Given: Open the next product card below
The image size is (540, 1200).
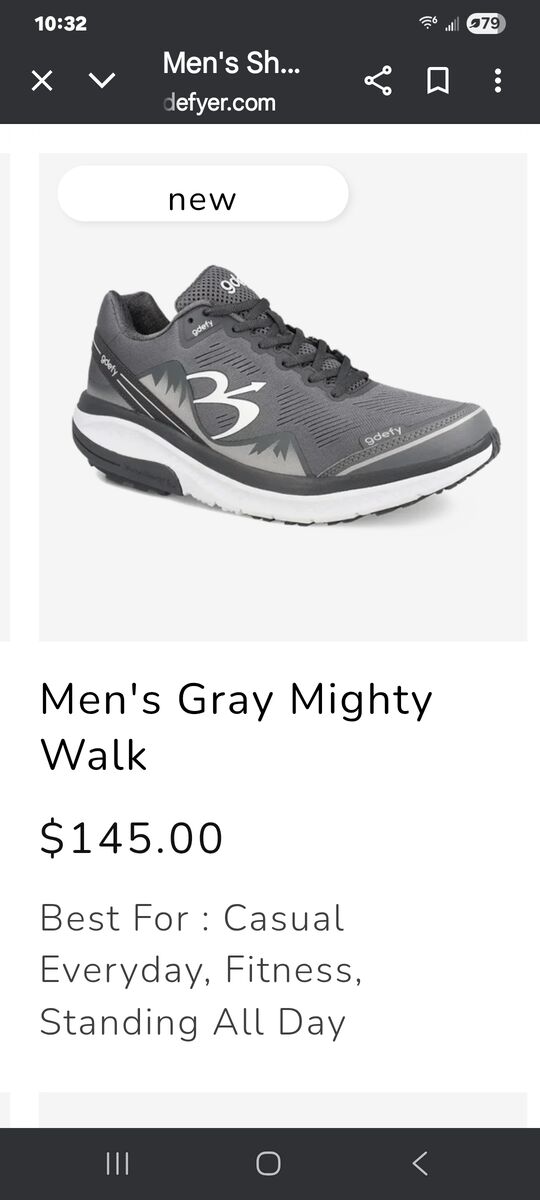Looking at the screenshot, I should [x=283, y=1110].
